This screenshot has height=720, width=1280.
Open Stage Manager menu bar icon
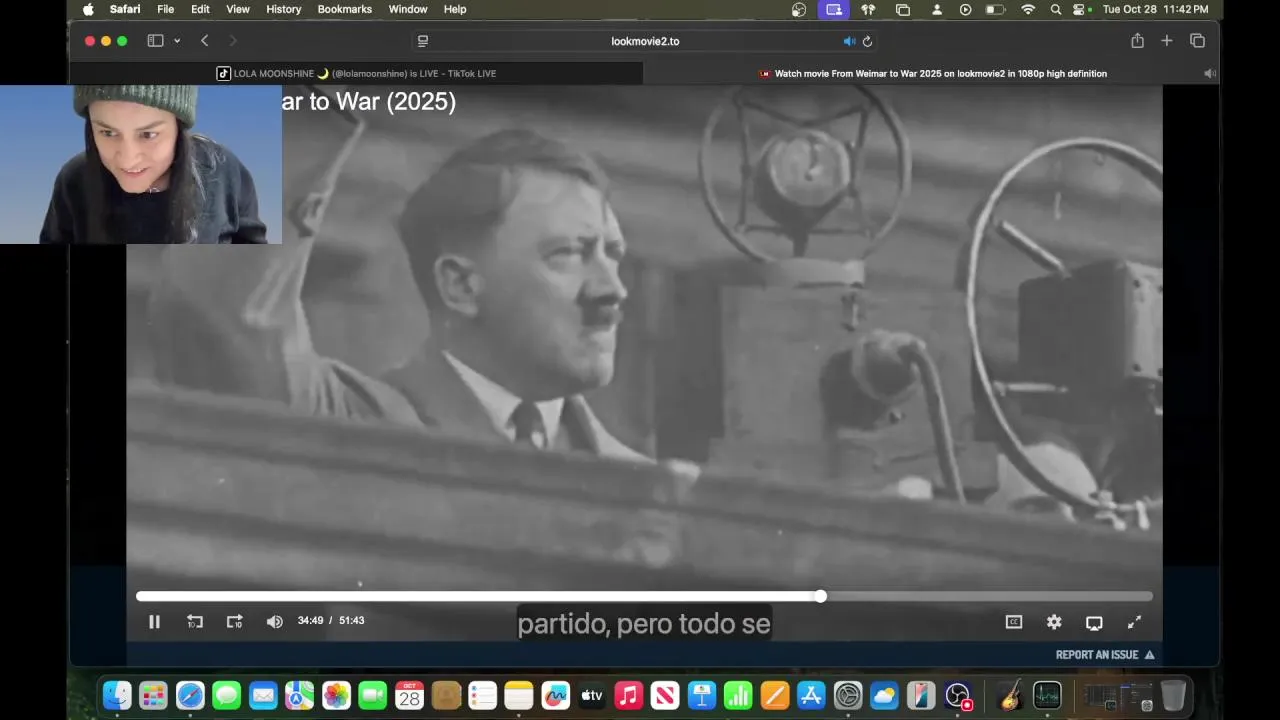point(903,9)
